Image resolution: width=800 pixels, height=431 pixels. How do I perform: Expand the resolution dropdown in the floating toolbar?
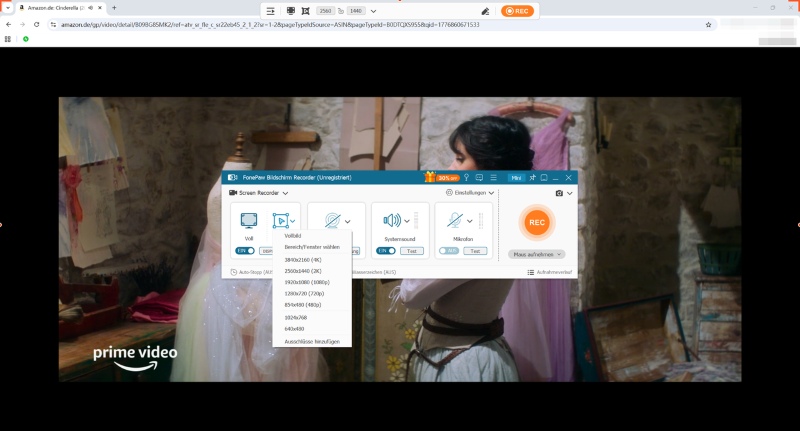373,11
